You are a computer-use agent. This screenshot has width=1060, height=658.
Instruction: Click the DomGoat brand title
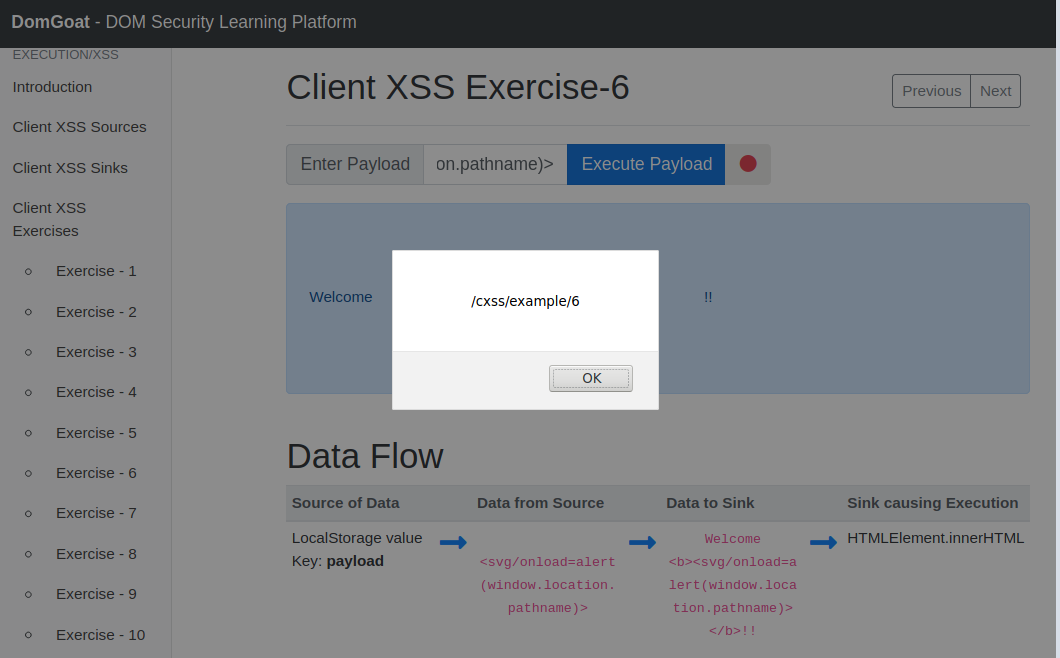click(x=50, y=22)
